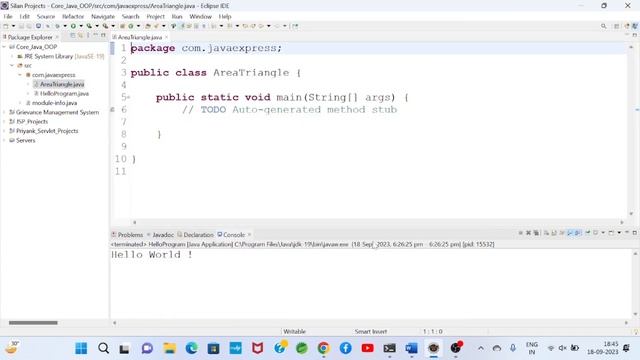The image size is (640, 360).
Task: Toggle Pin Console button
Action: 588,233
